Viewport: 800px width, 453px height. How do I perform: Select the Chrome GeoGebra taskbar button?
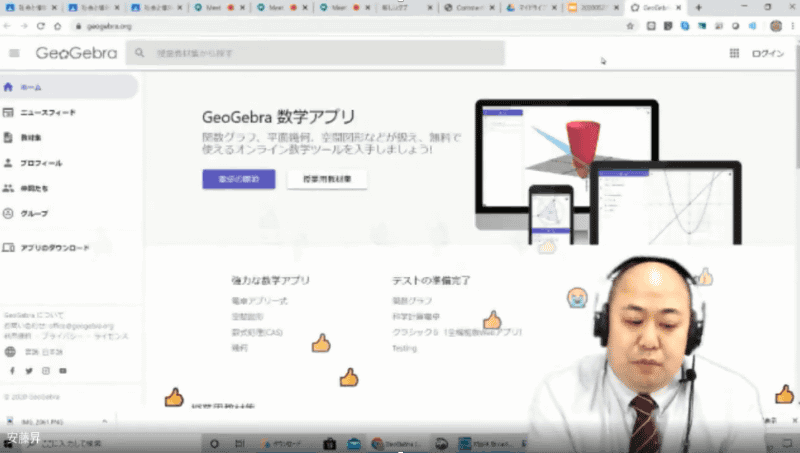coord(395,444)
